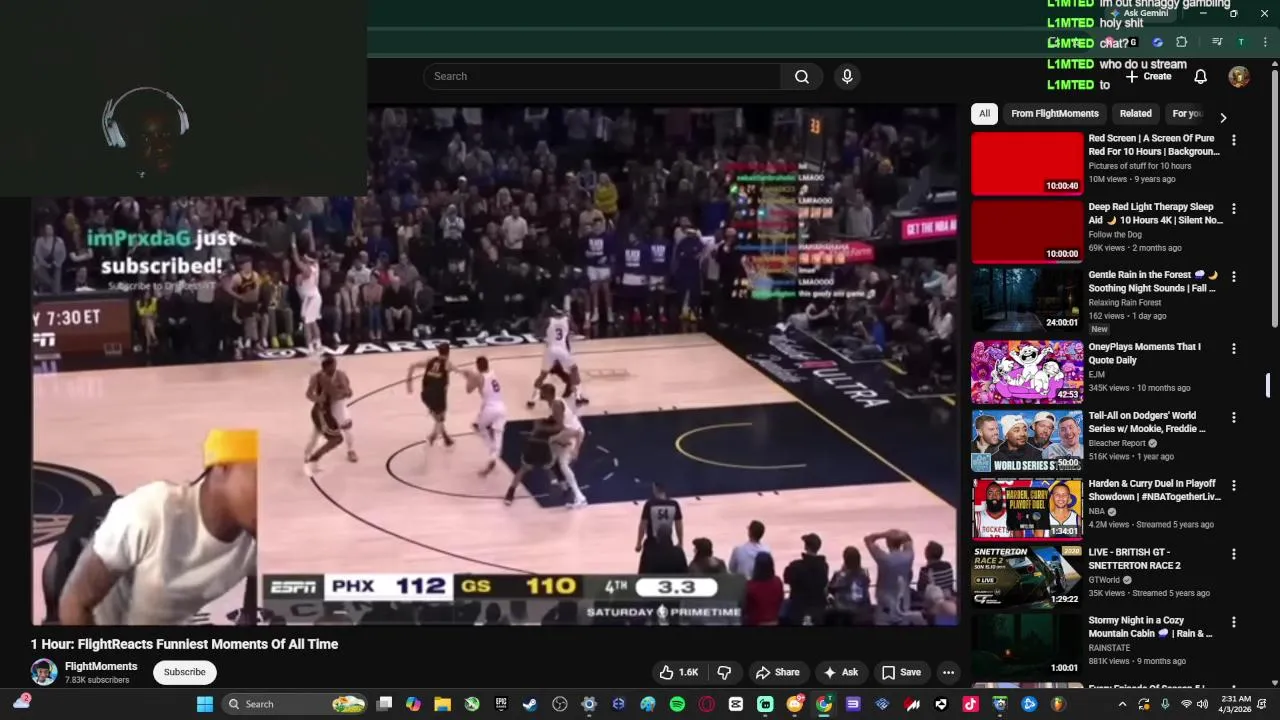Open options menu for Stormy Night video

click(1233, 621)
